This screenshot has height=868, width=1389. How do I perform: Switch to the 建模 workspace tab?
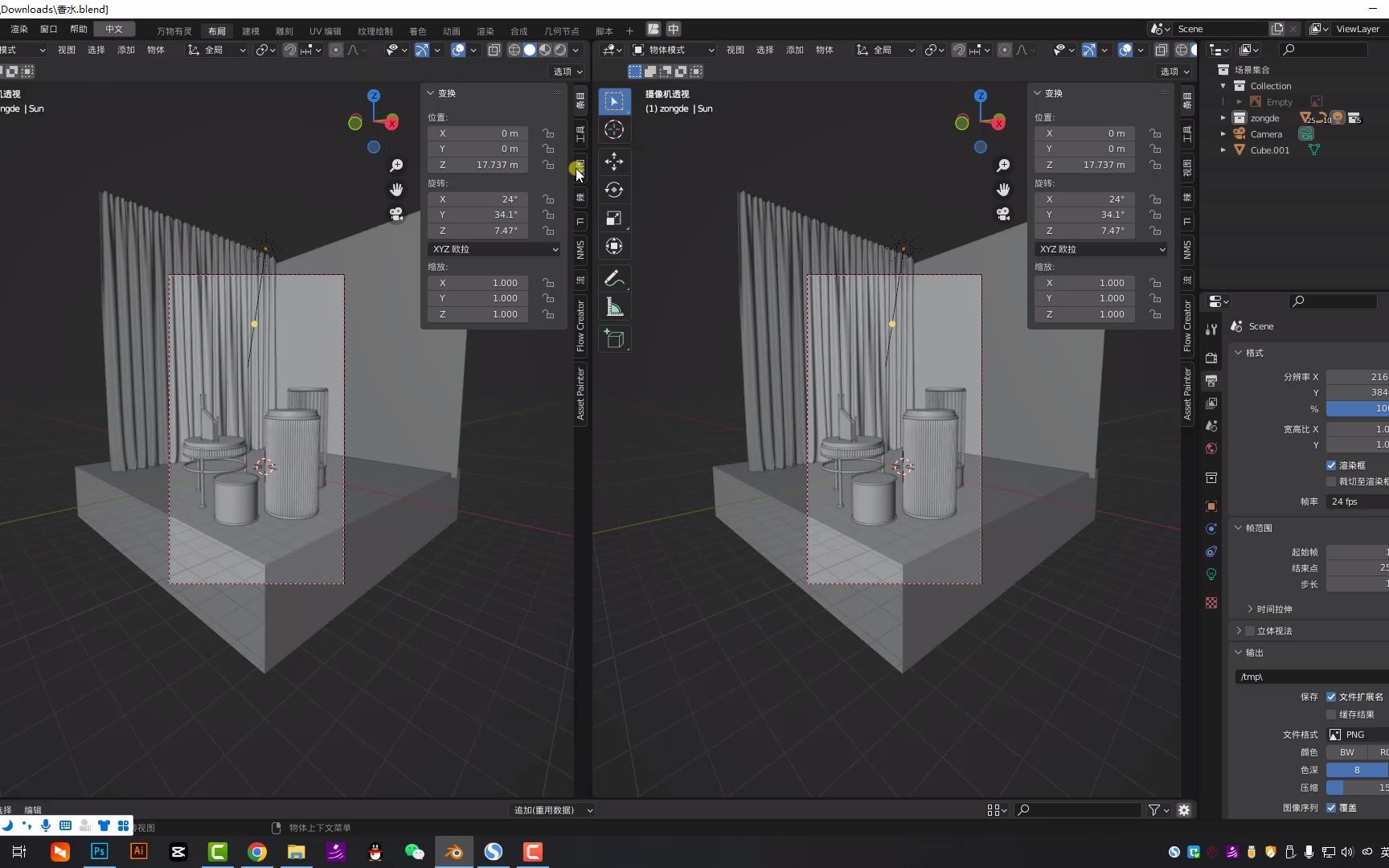[x=250, y=31]
